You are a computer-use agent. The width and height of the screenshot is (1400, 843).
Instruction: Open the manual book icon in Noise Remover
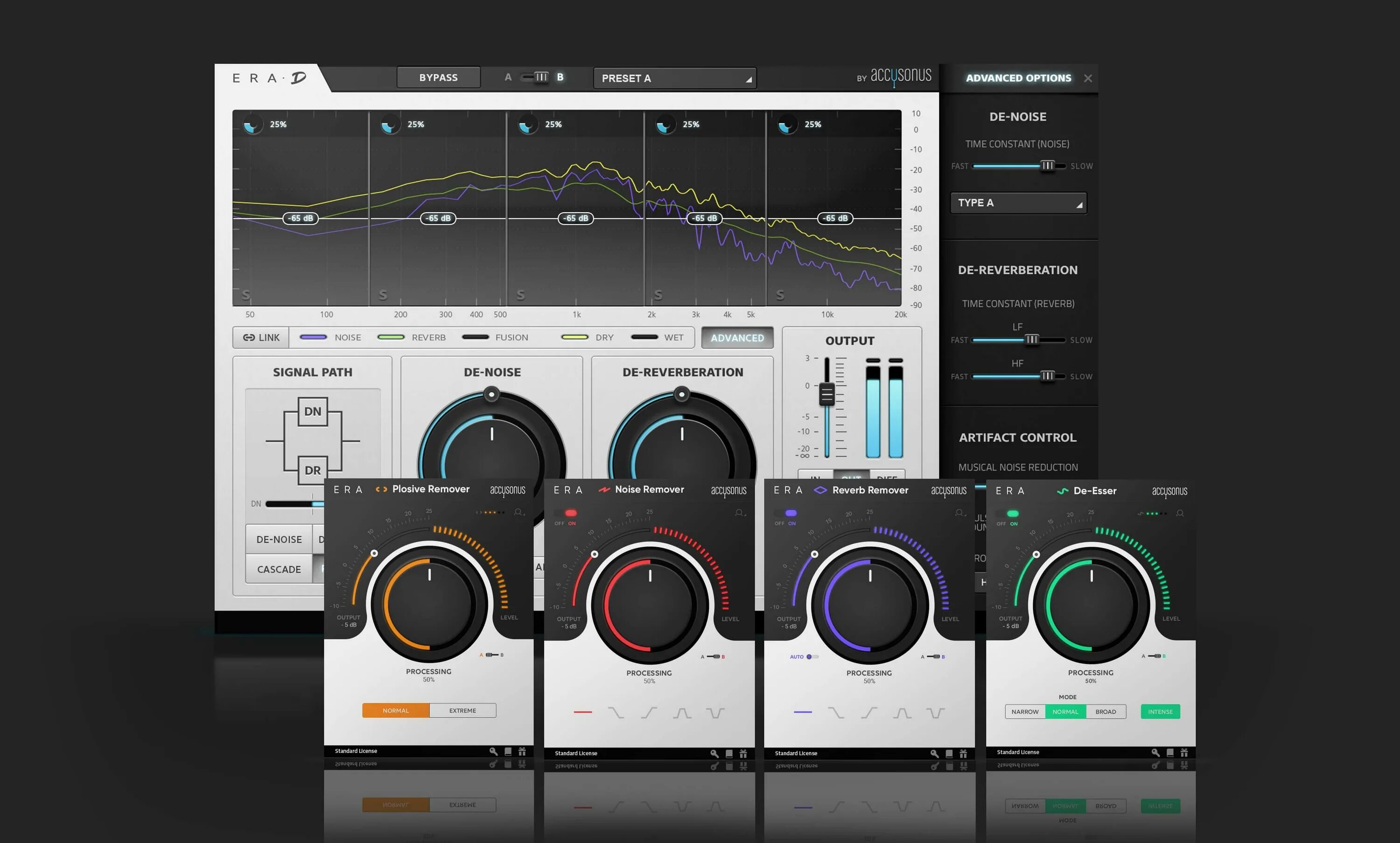[x=729, y=753]
